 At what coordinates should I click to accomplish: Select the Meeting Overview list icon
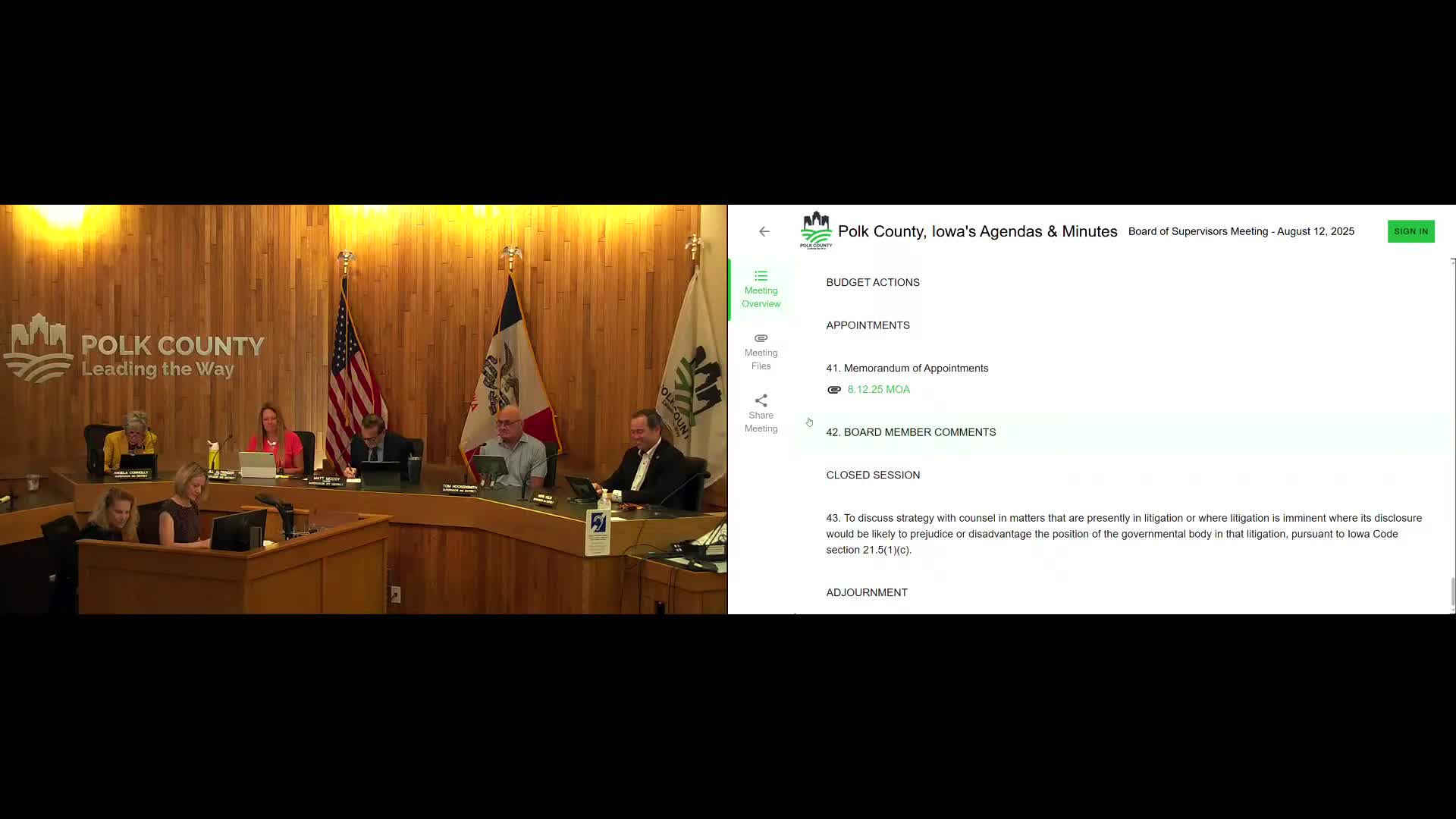click(x=761, y=276)
